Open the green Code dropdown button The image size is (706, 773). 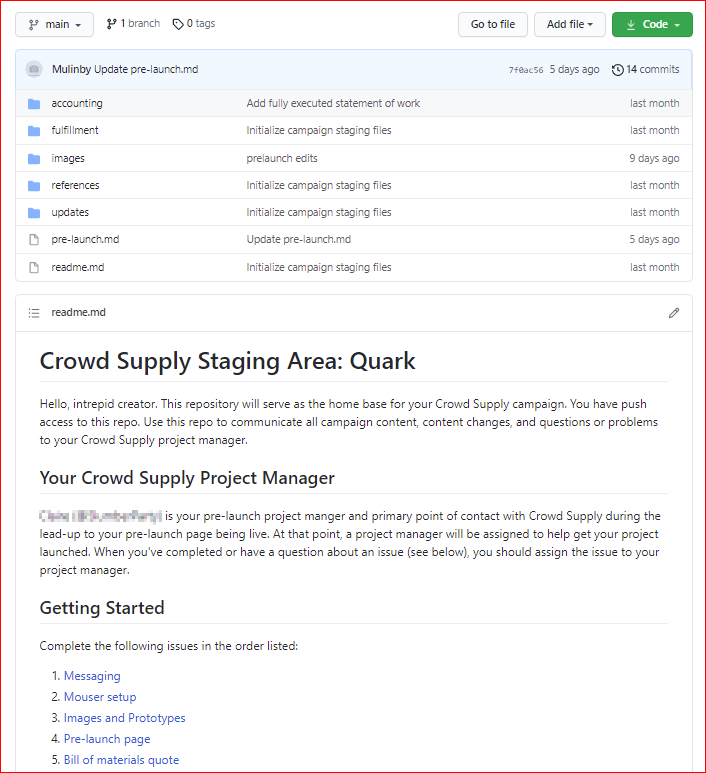pyautogui.click(x=652, y=24)
